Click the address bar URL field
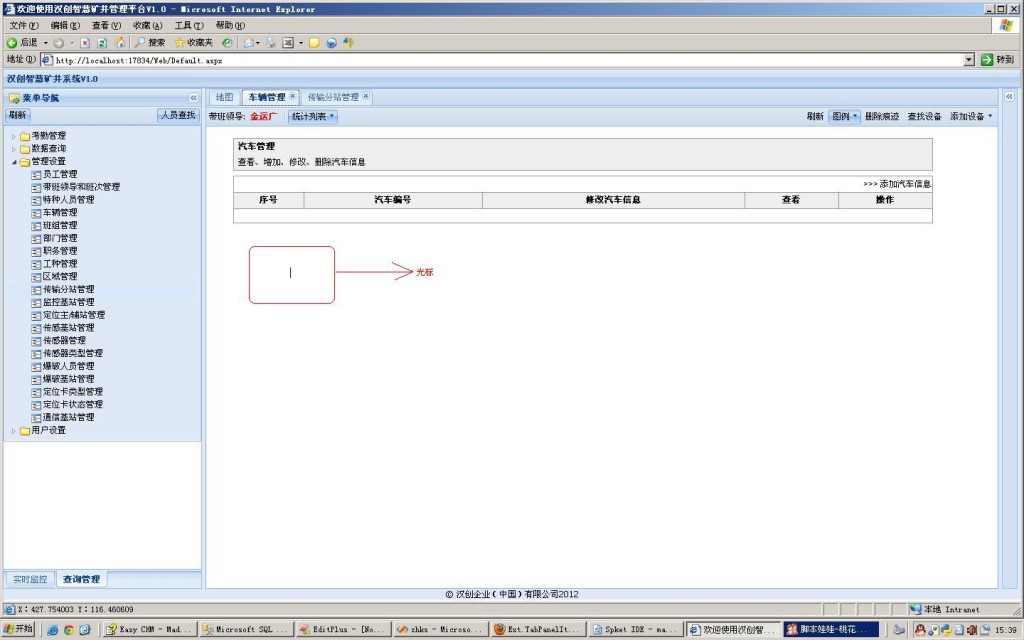This screenshot has height=640, width=1024. point(503,60)
